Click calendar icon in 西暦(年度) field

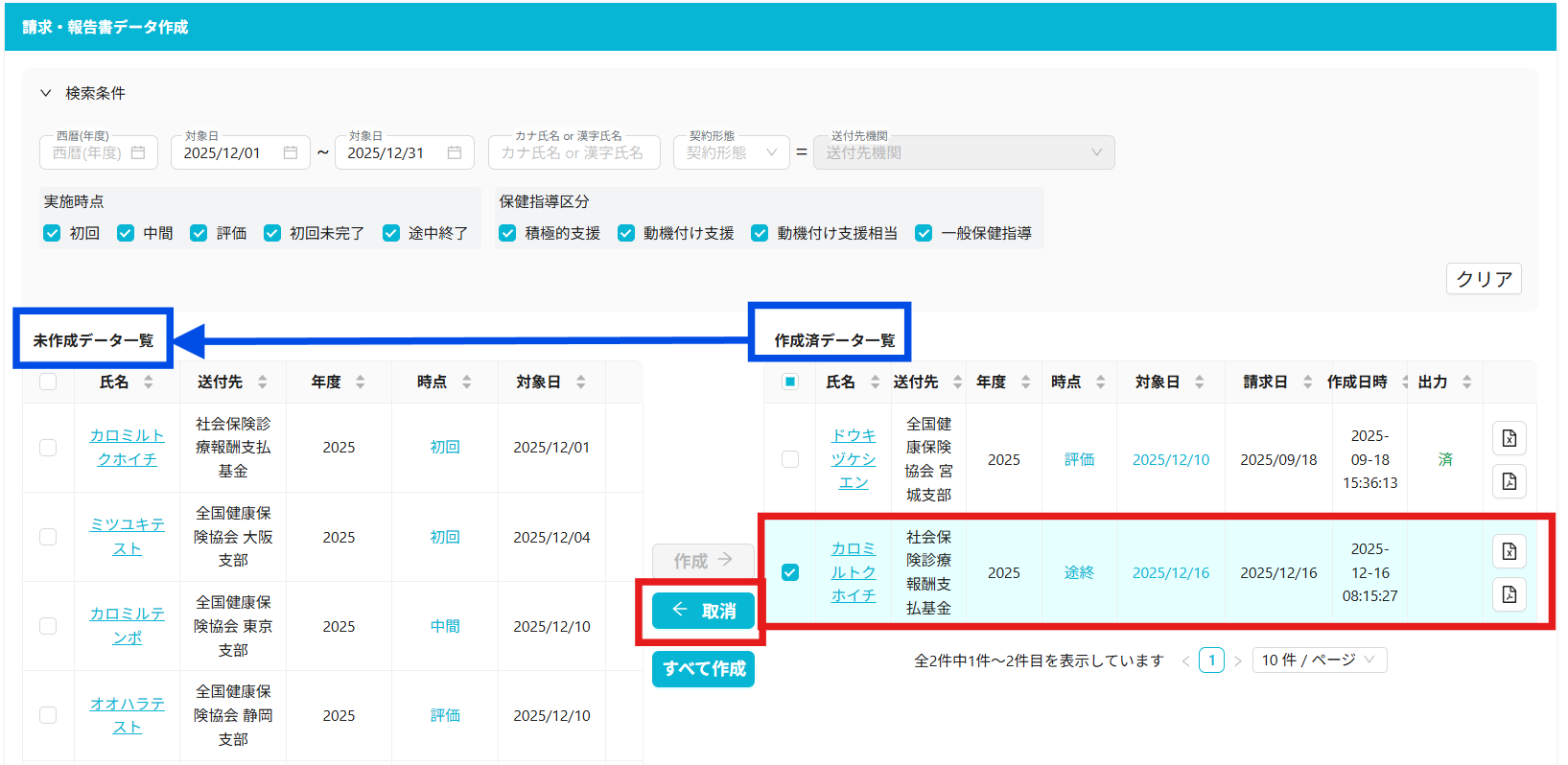pyautogui.click(x=138, y=152)
